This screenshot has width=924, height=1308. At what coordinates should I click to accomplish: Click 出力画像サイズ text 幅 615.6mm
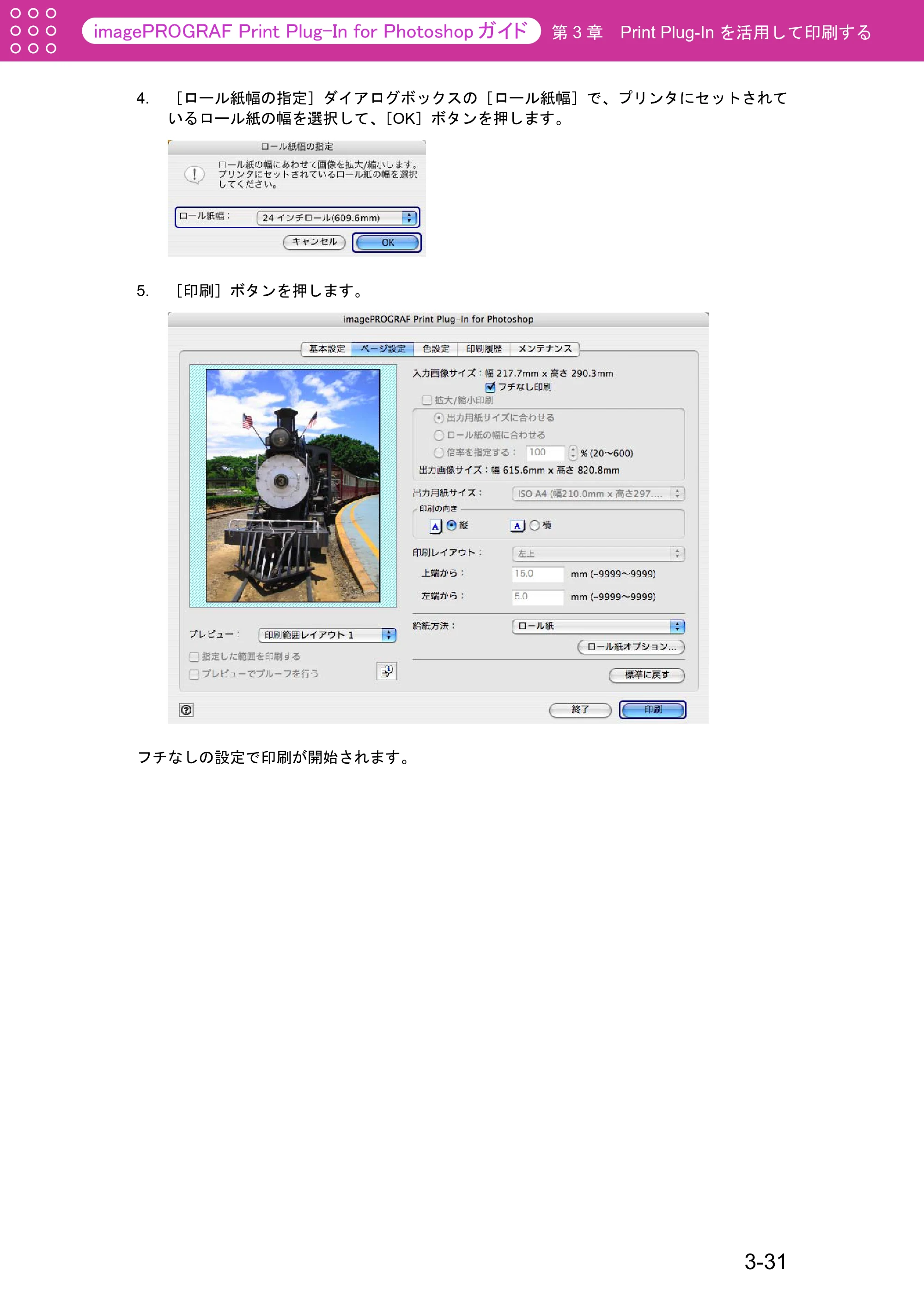coord(518,470)
